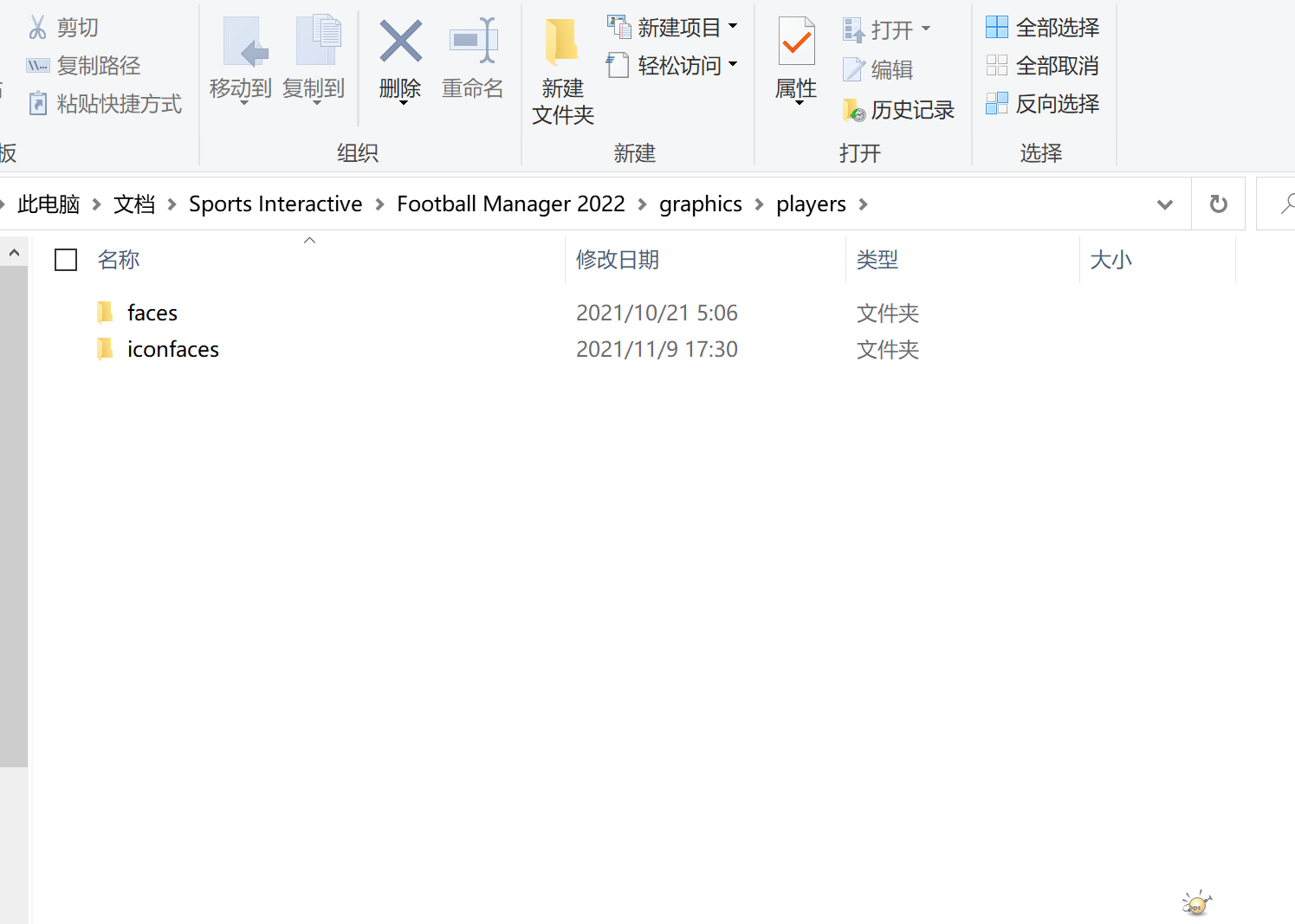Click date 2021/10/21 5:06
The width and height of the screenshot is (1295, 924).
pyautogui.click(x=657, y=313)
